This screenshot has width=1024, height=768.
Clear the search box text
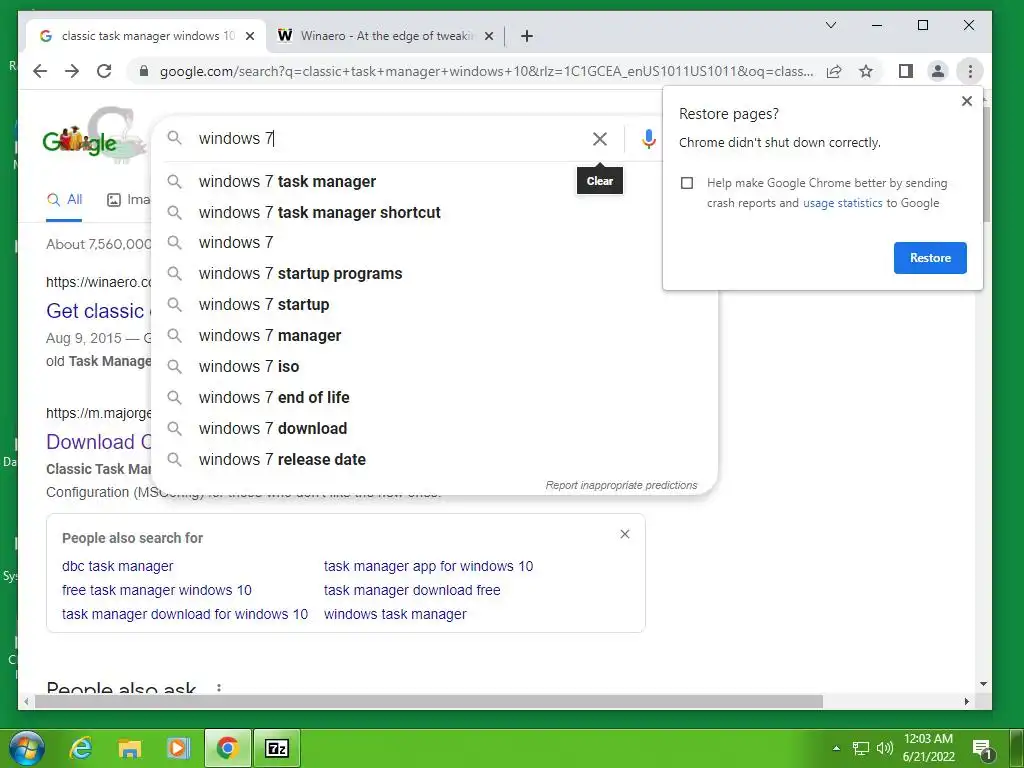[x=600, y=138]
